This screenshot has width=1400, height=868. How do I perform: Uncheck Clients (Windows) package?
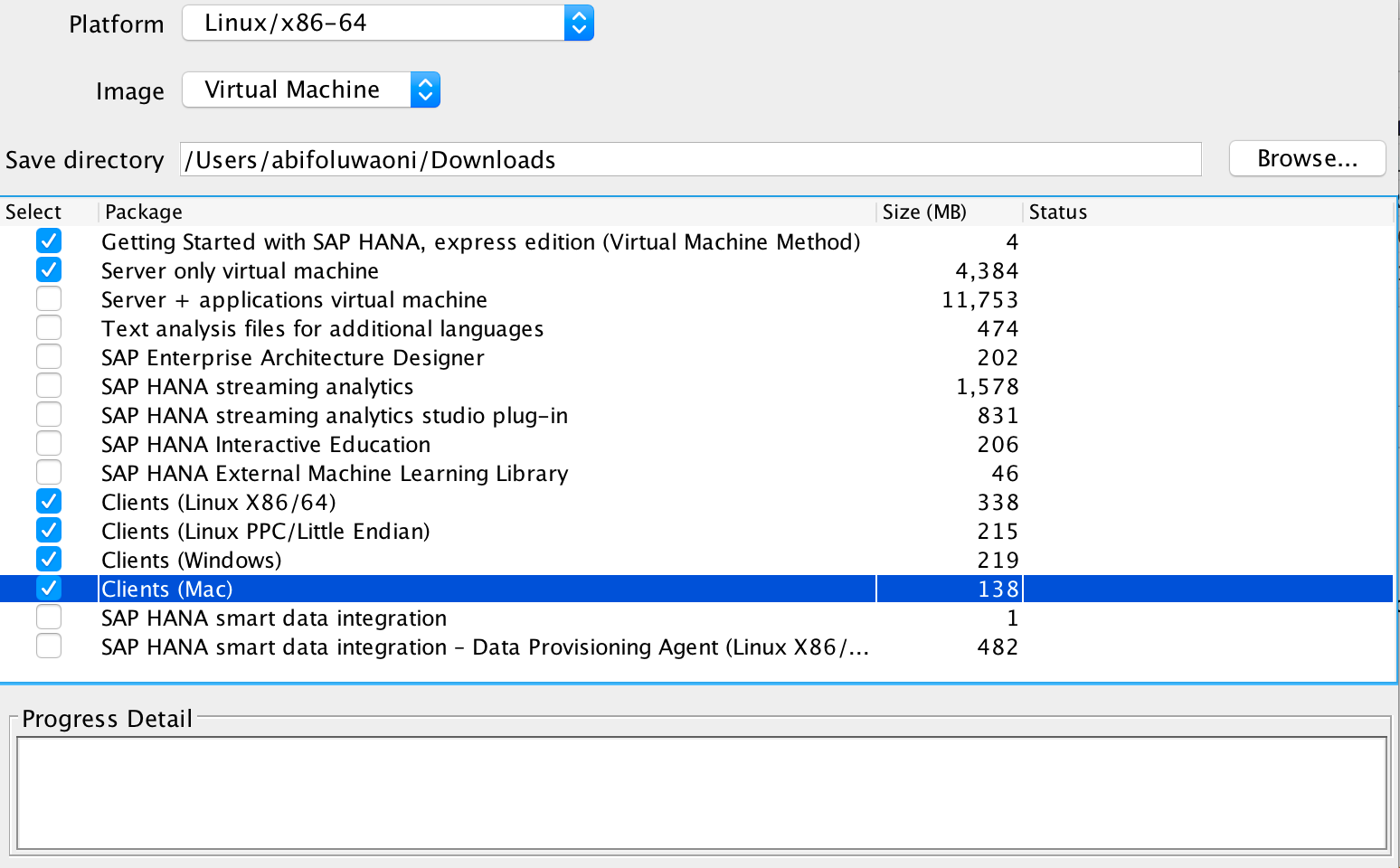coord(49,560)
